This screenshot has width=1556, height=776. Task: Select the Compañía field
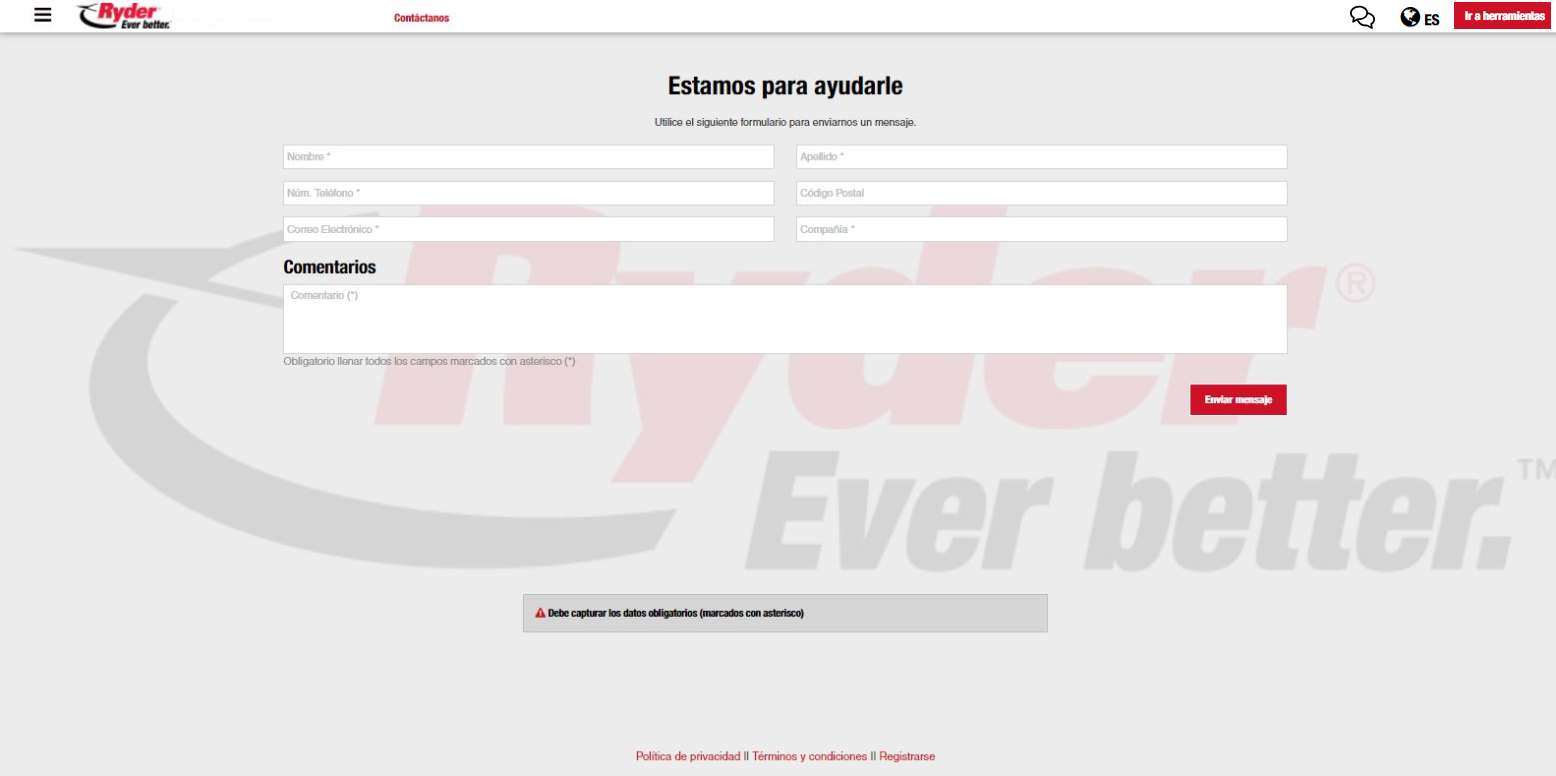pos(1042,229)
